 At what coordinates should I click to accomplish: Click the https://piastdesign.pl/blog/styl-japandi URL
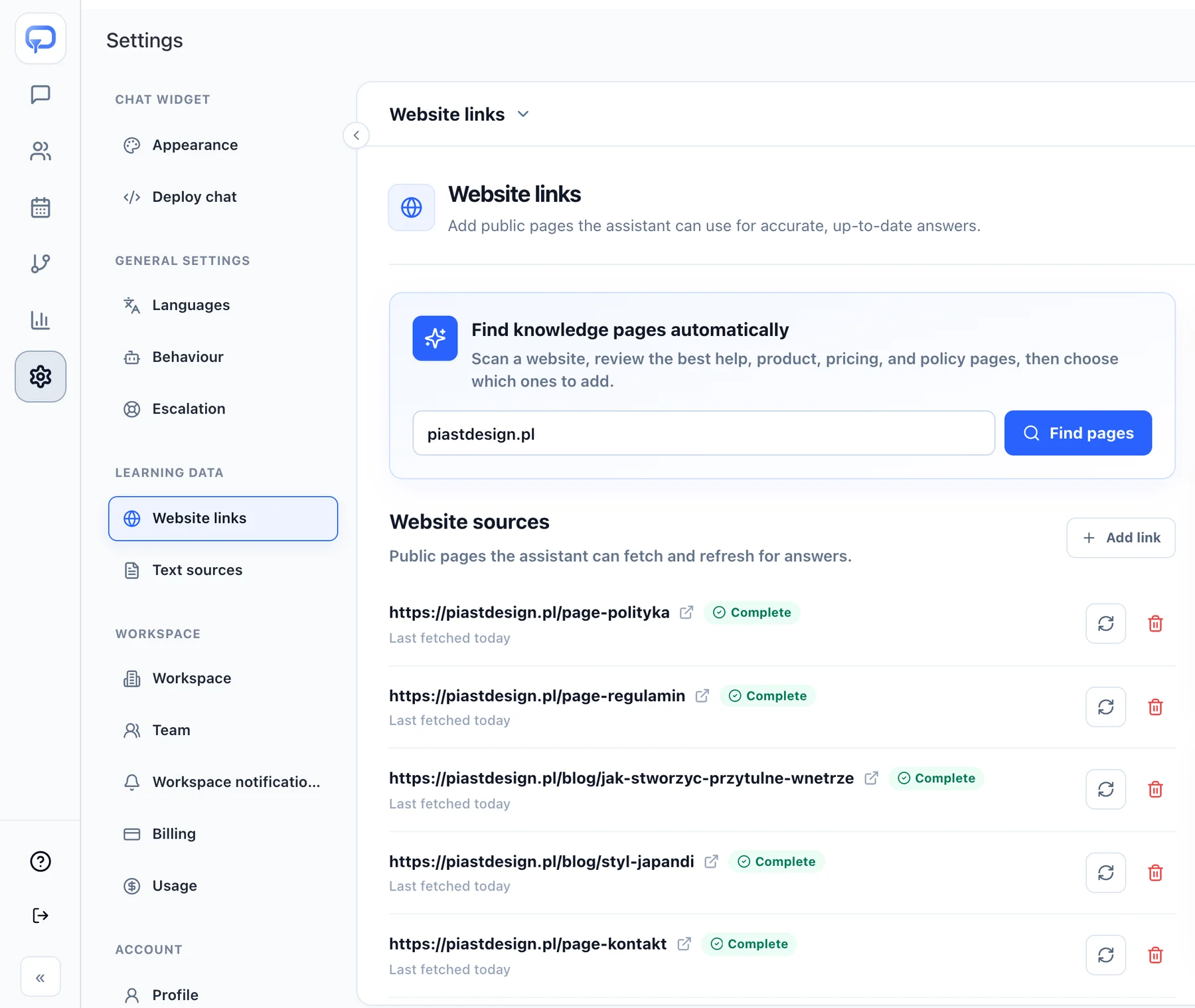click(541, 861)
